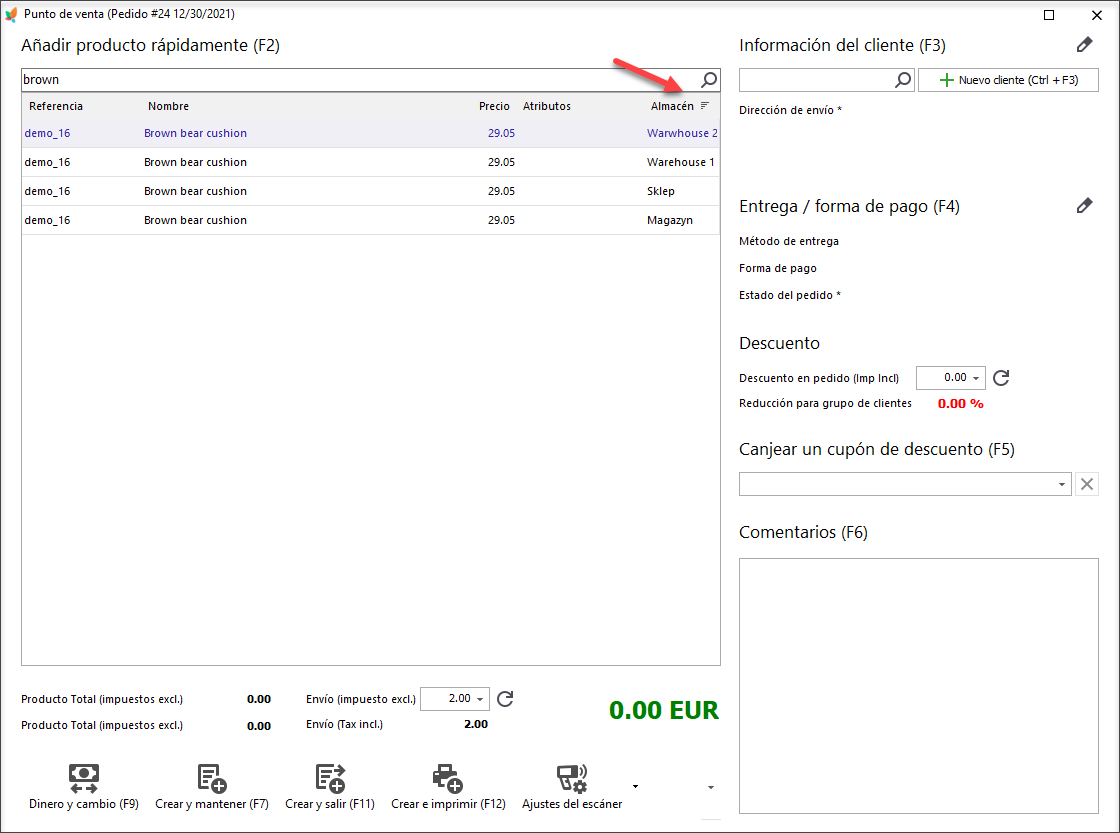Open Dinero y cambio (F9)
Screen dimensions: 1120x833
(x=84, y=787)
